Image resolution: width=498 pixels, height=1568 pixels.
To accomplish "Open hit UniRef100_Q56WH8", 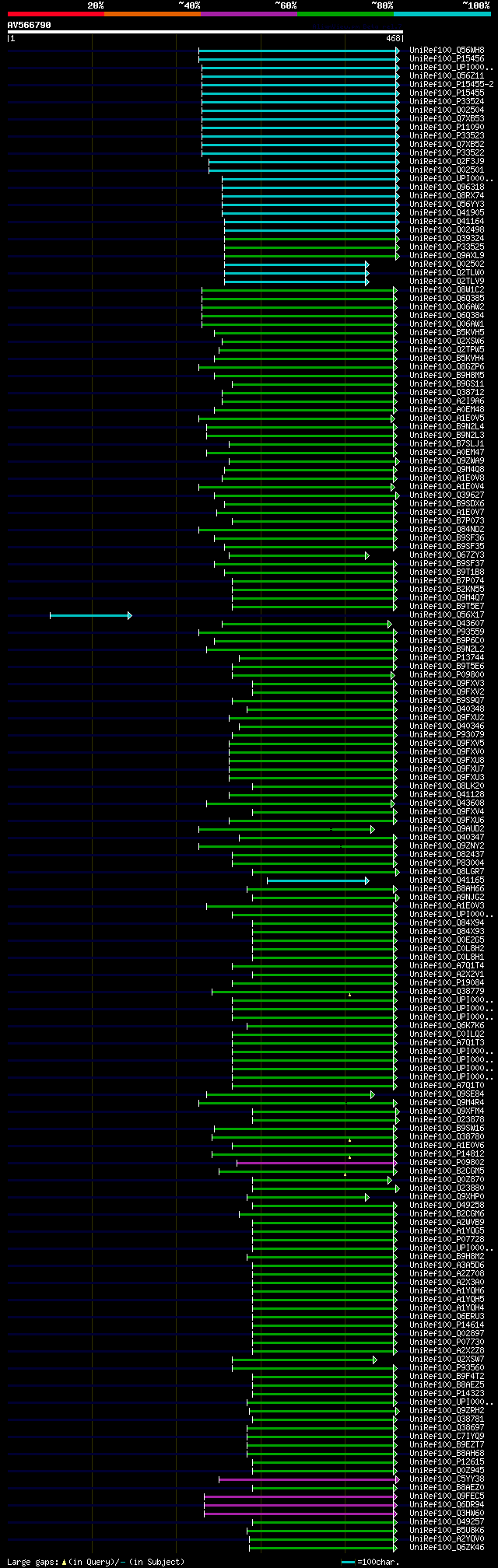I will (x=447, y=50).
